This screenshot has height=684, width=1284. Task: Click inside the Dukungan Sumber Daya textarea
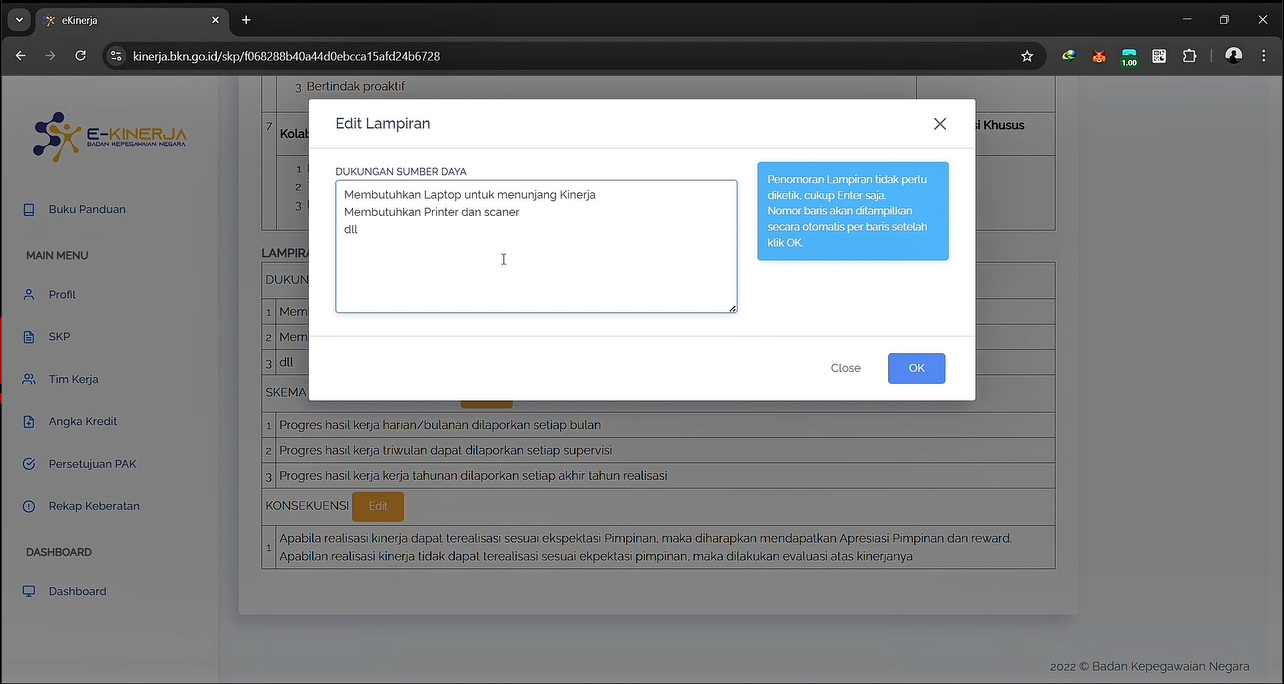536,260
